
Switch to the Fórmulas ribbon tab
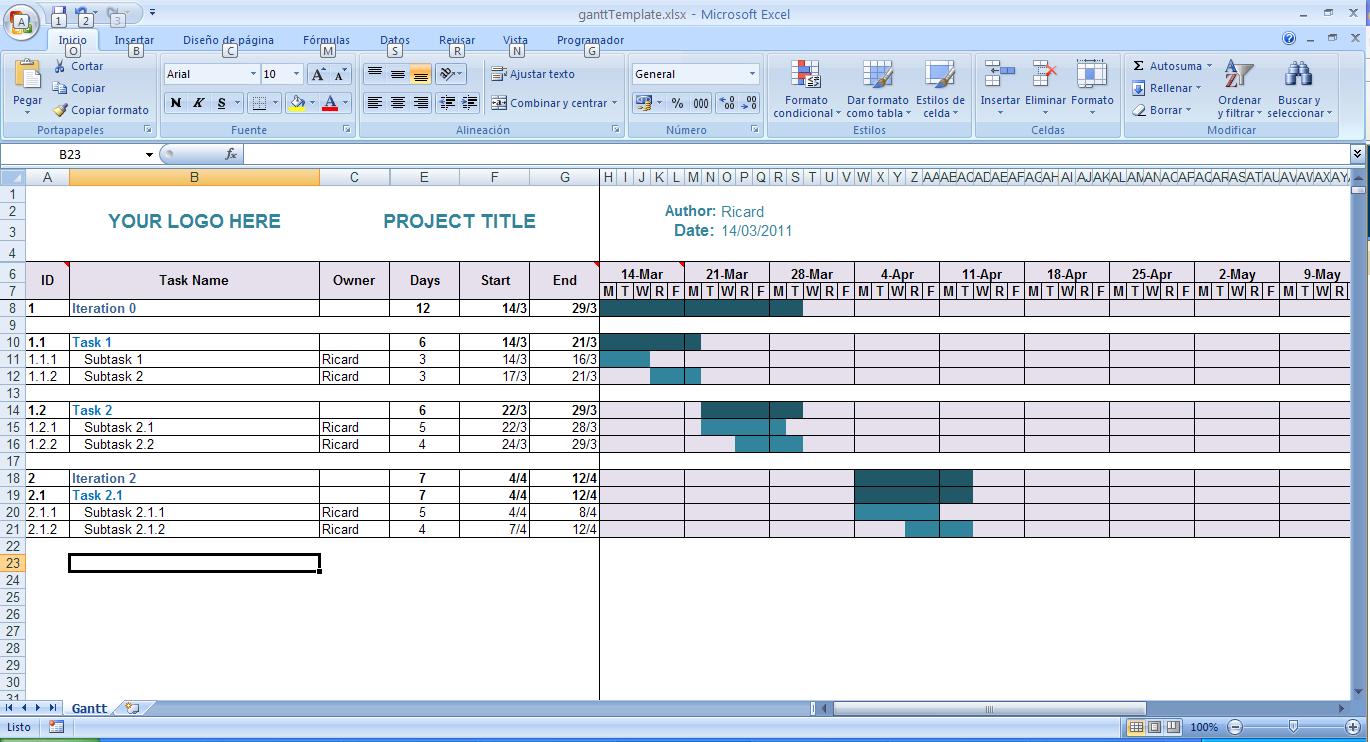tap(326, 40)
